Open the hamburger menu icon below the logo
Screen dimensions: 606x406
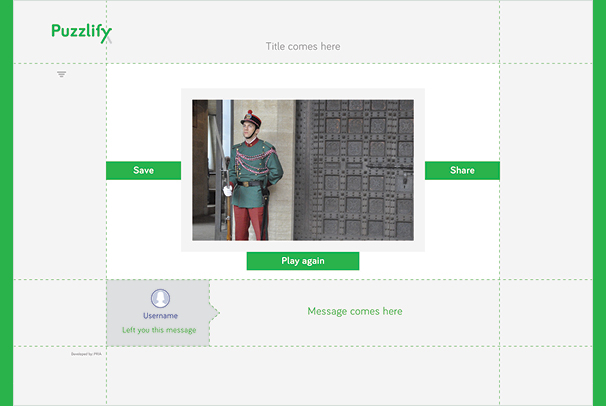pyautogui.click(x=61, y=74)
